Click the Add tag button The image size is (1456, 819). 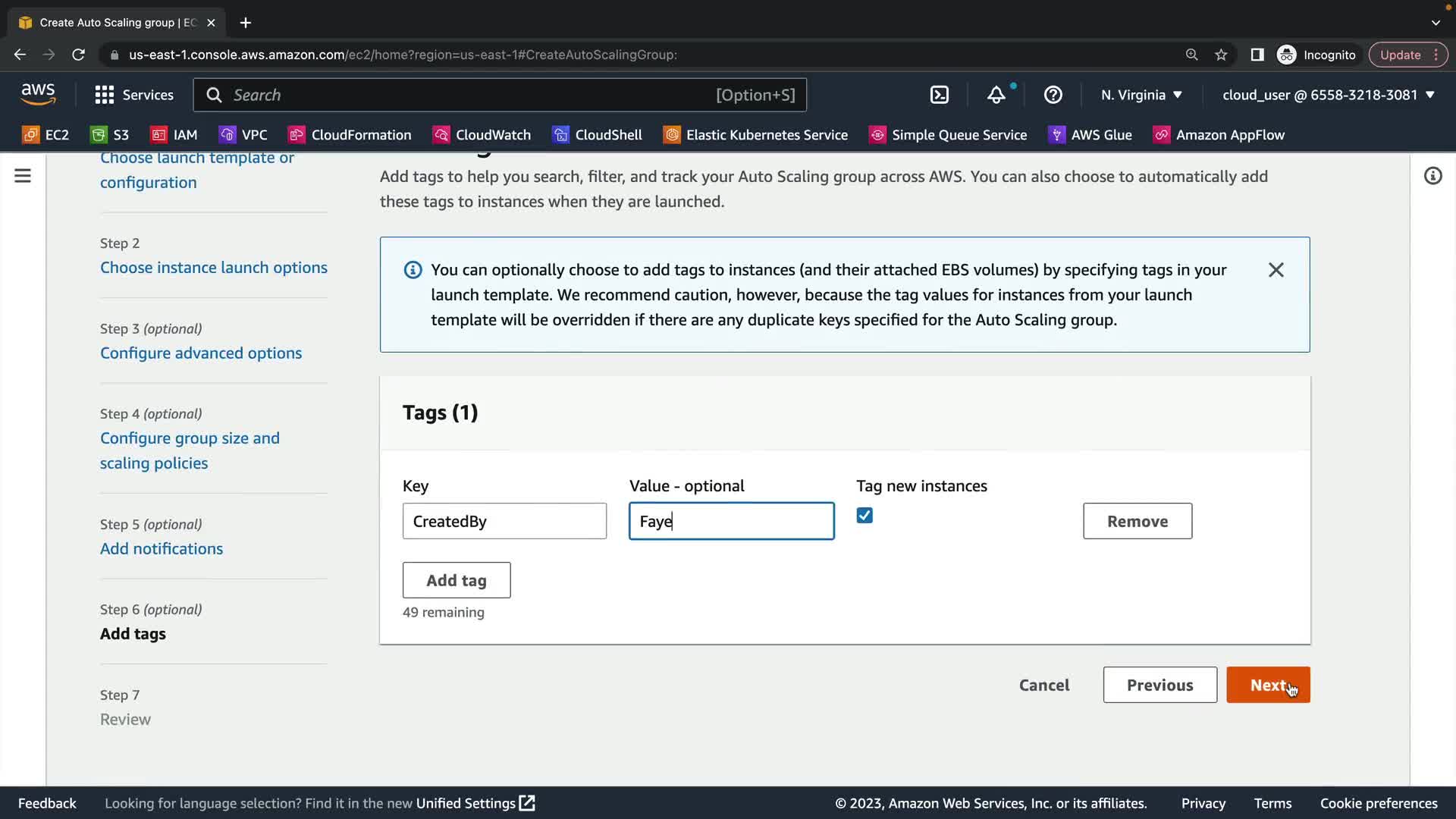[457, 580]
